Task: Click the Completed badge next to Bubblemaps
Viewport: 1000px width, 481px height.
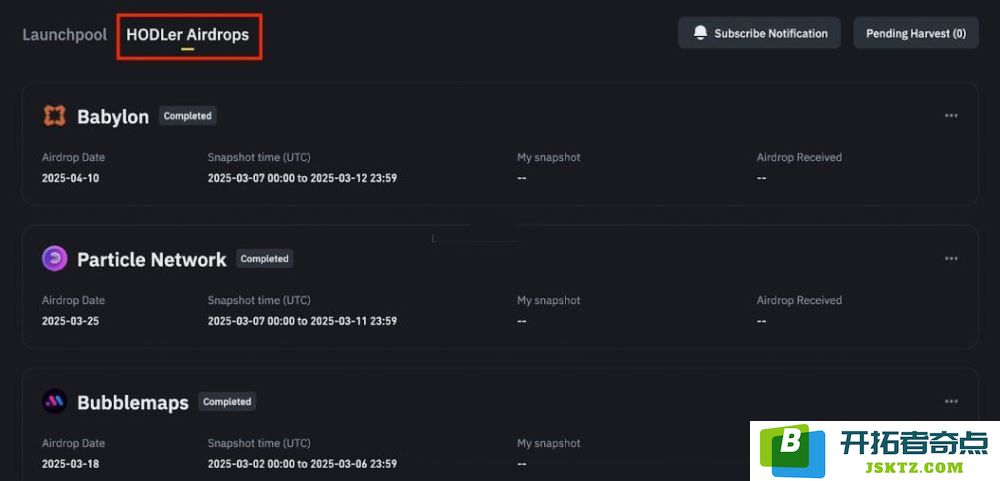Action: click(x=227, y=402)
